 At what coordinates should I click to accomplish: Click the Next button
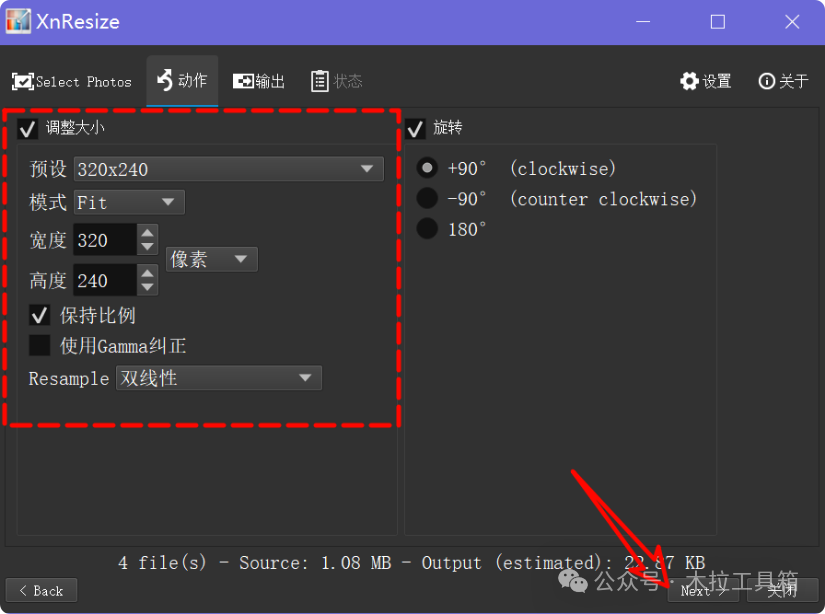pos(704,591)
